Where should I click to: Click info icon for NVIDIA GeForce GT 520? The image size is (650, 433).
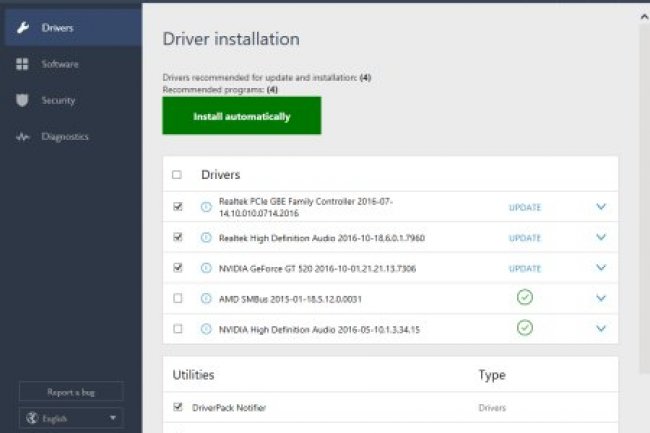tap(206, 268)
